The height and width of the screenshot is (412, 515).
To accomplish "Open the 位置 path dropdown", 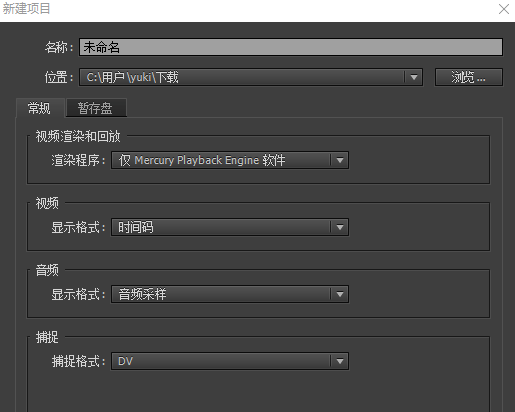I will (x=251, y=77).
